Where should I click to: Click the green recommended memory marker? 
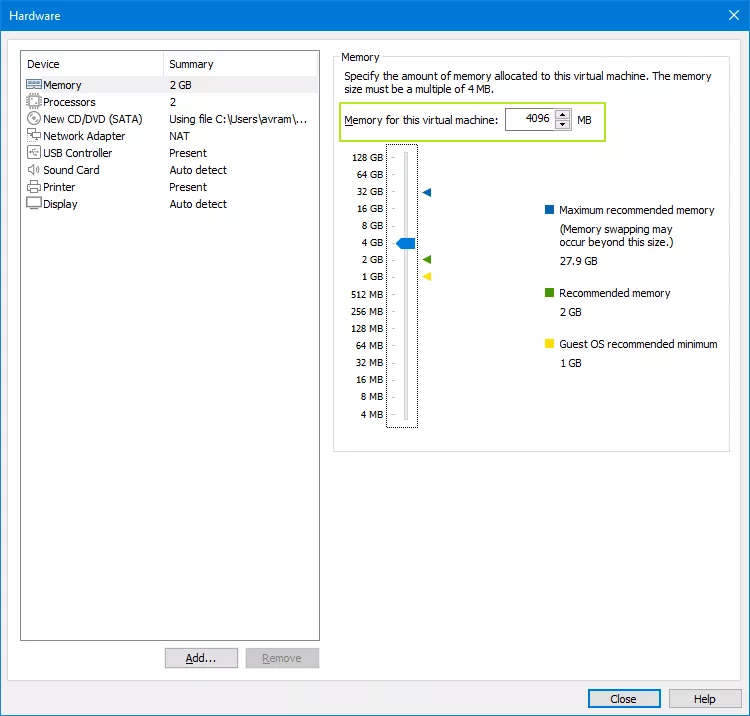pyautogui.click(x=427, y=259)
